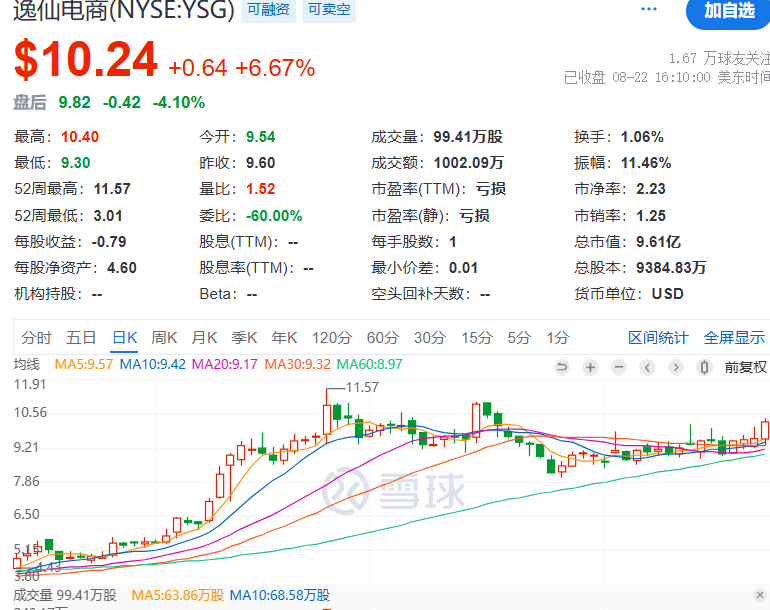Viewport: 770px width, 610px height.
Task: Switch to 五日 chart tab
Action: coord(81,338)
